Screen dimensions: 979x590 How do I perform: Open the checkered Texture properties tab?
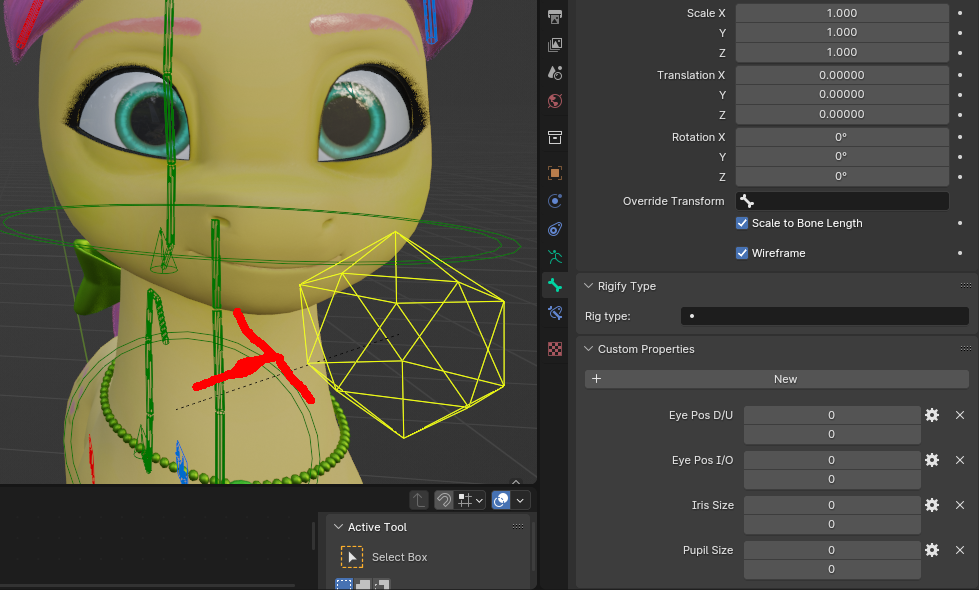tap(554, 348)
